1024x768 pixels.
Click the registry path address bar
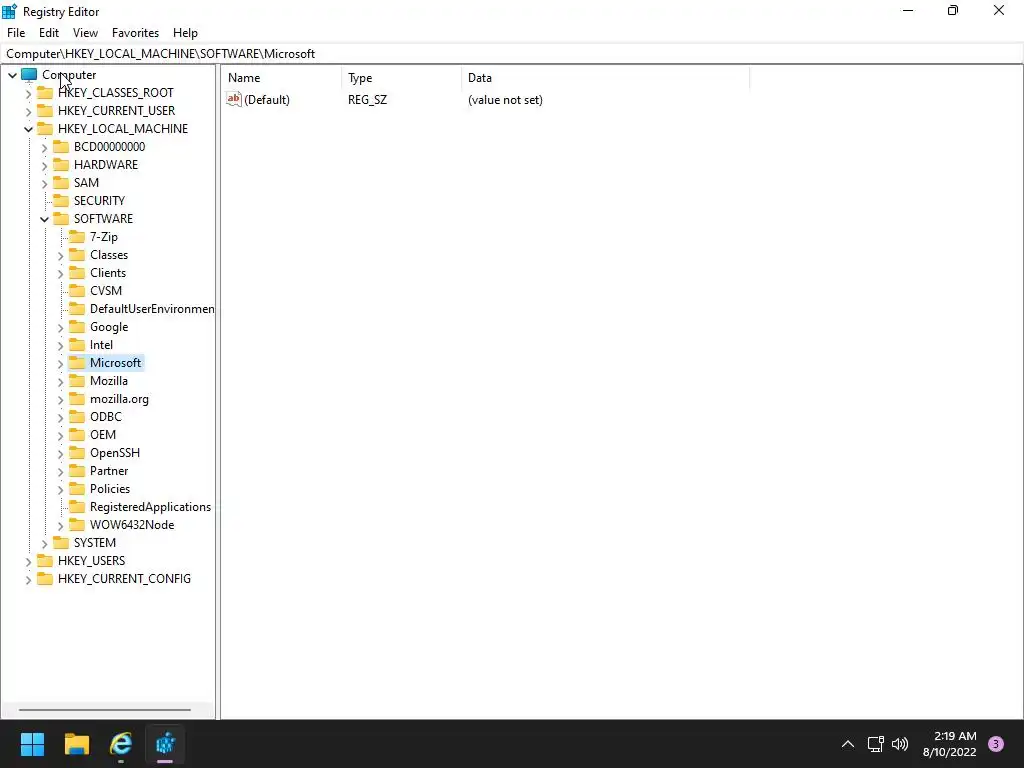pyautogui.click(x=512, y=54)
